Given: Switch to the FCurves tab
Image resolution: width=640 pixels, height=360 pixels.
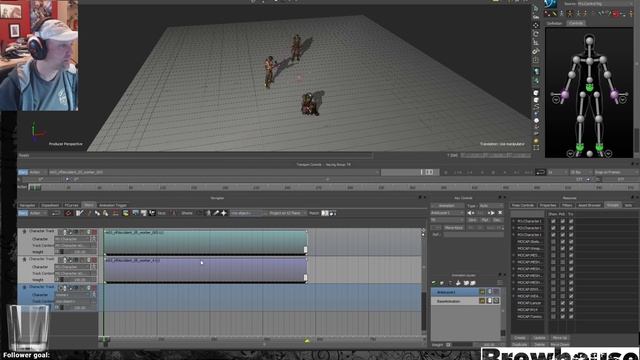Looking at the screenshot, I should (71, 205).
